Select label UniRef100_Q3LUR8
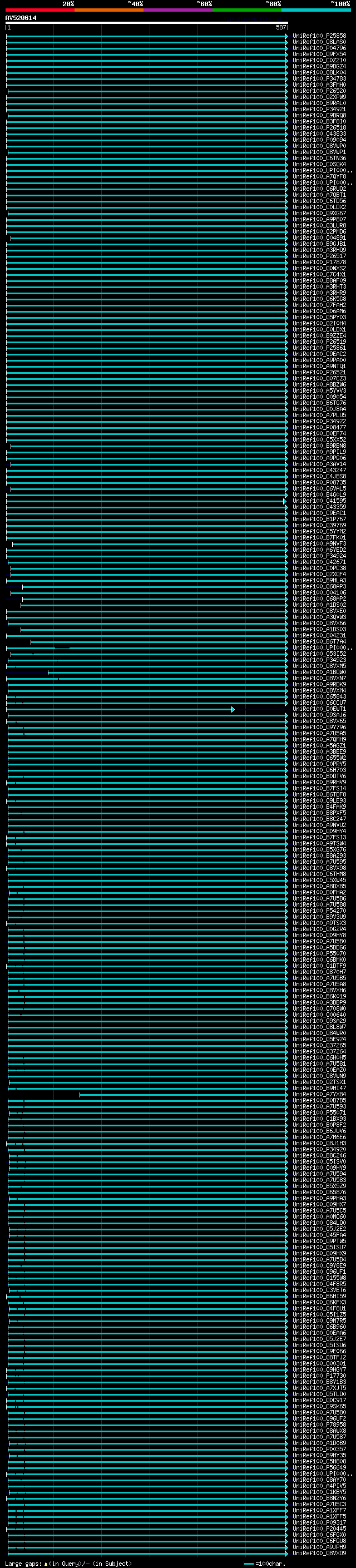This screenshot has height=1568, width=356. [319, 225]
